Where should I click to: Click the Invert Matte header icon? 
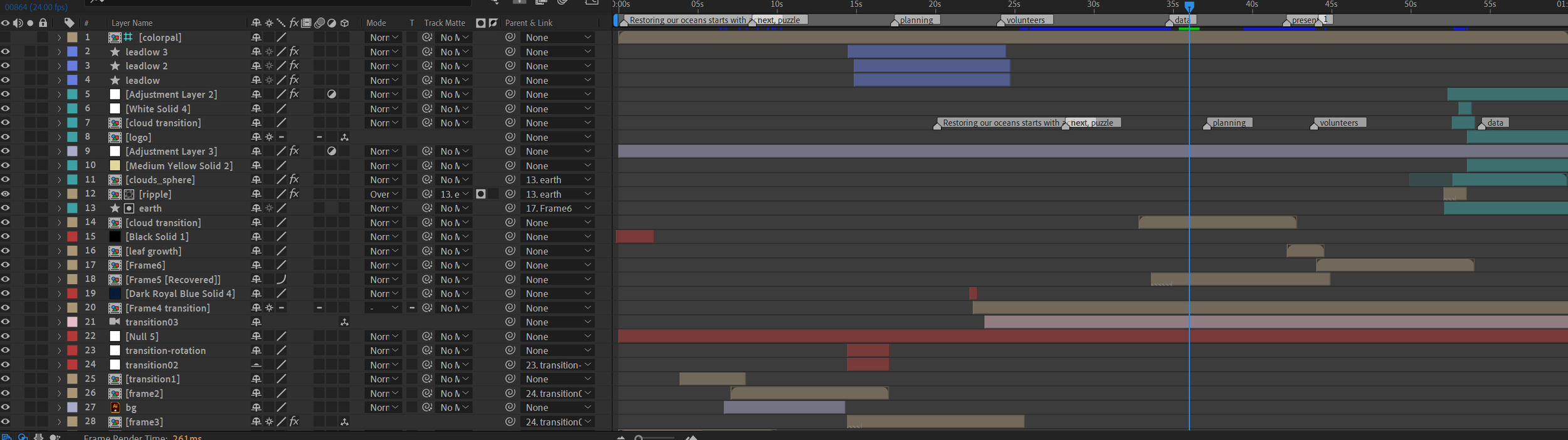(x=494, y=23)
